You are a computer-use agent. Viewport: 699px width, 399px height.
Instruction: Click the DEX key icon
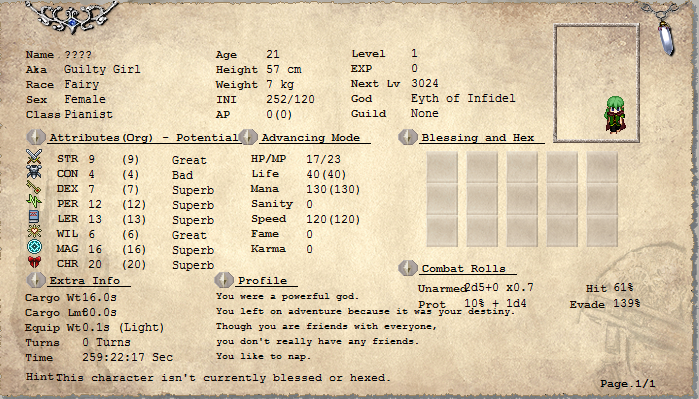(x=34, y=187)
